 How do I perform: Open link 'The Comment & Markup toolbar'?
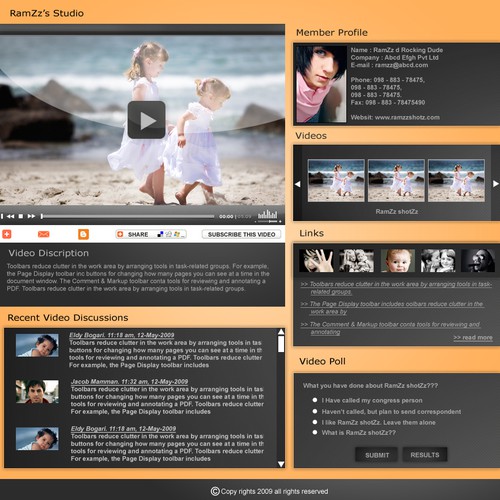[x=390, y=328]
